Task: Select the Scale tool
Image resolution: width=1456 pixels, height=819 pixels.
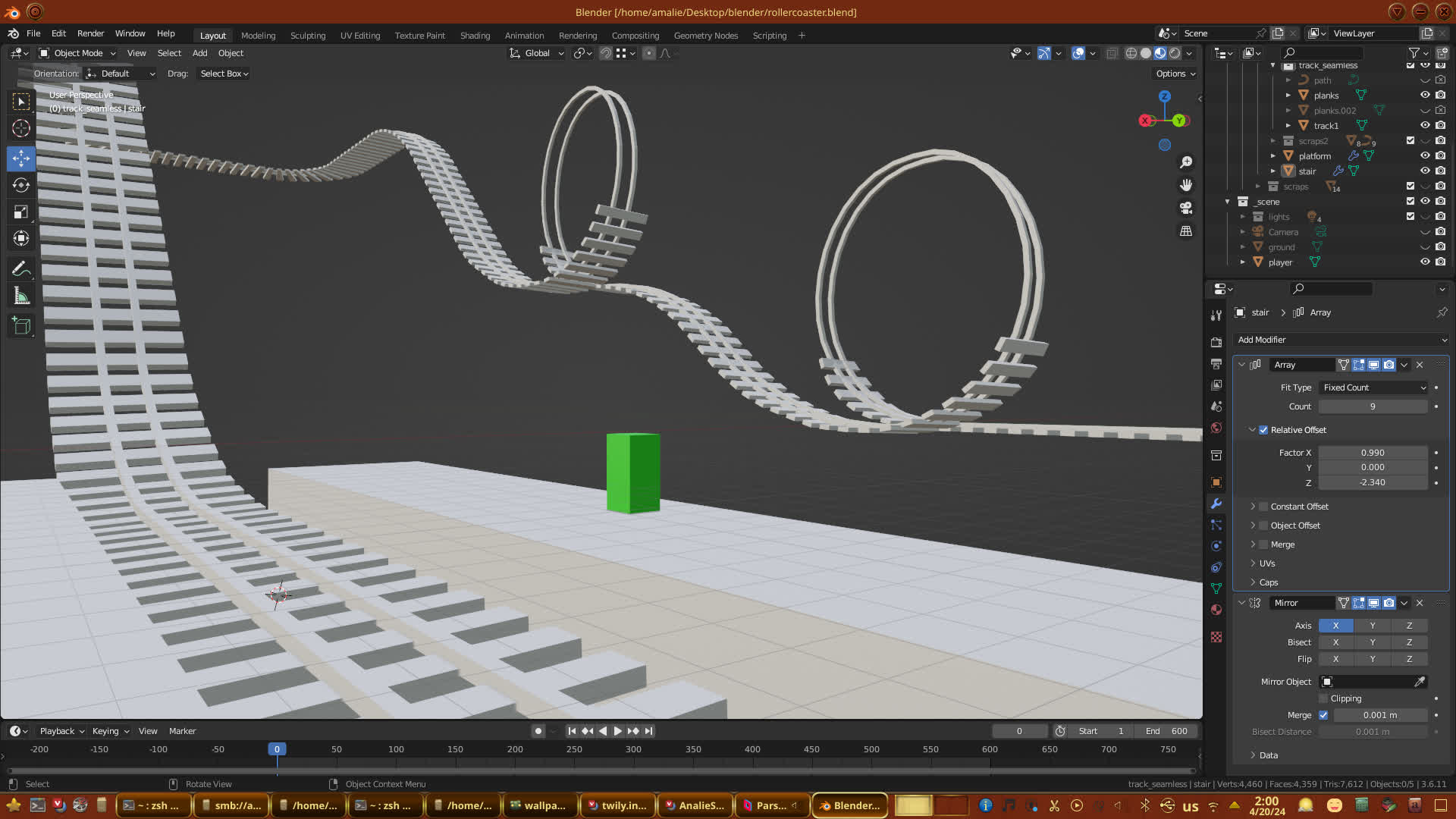Action: 21,212
